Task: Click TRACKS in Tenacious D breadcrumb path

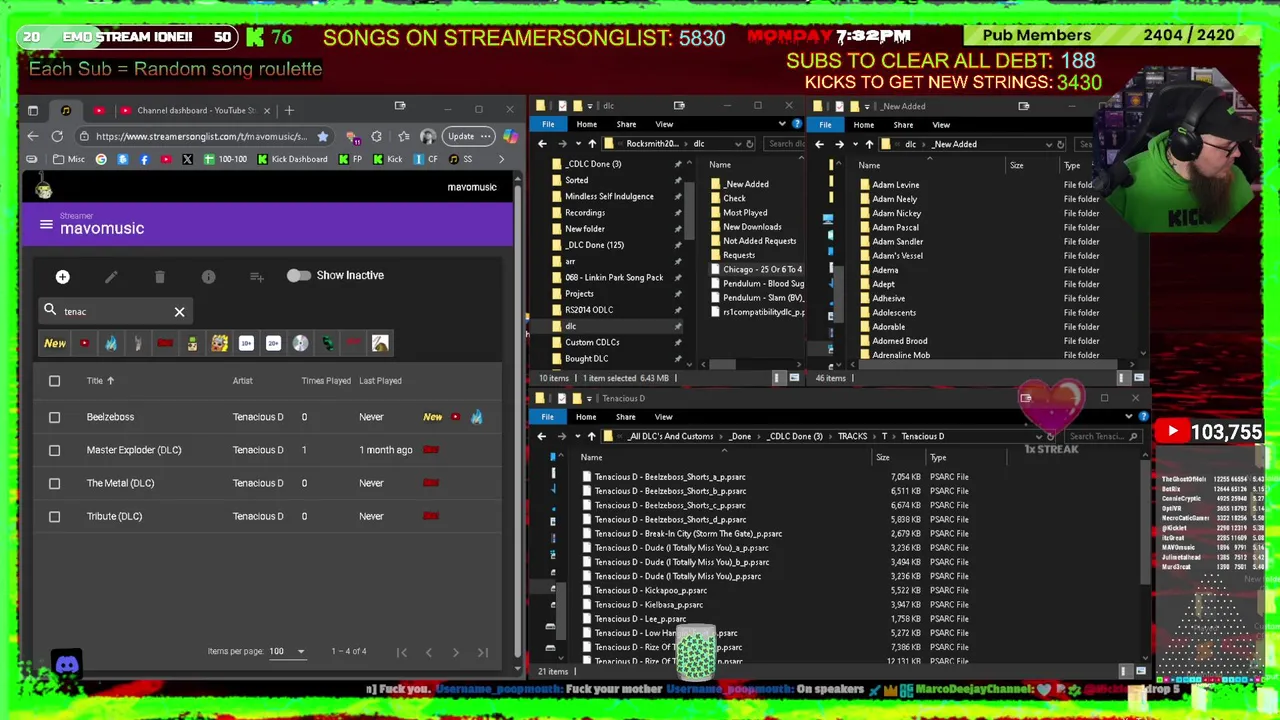Action: coord(853,436)
